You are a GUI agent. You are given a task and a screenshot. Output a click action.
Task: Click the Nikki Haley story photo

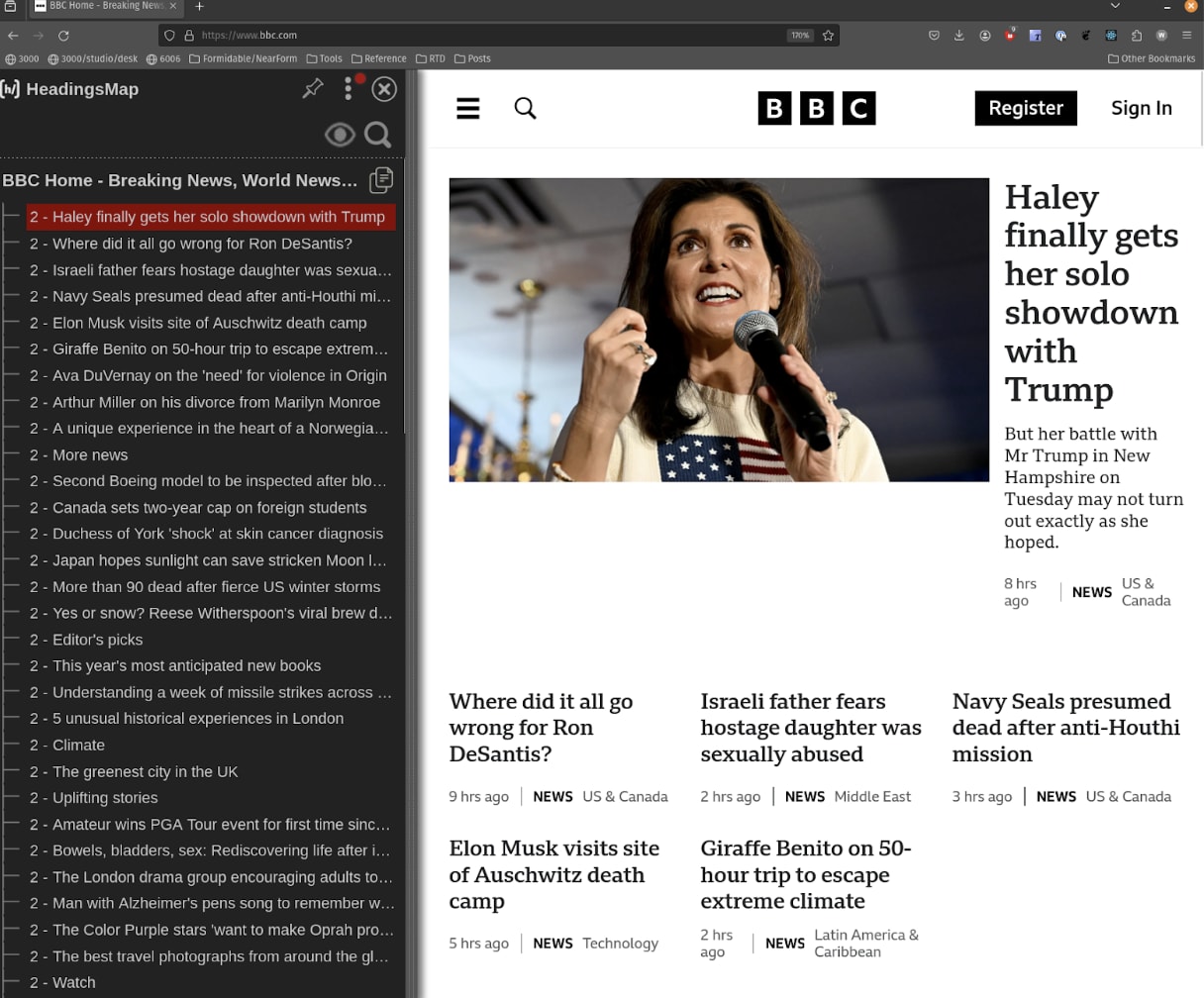click(x=719, y=330)
